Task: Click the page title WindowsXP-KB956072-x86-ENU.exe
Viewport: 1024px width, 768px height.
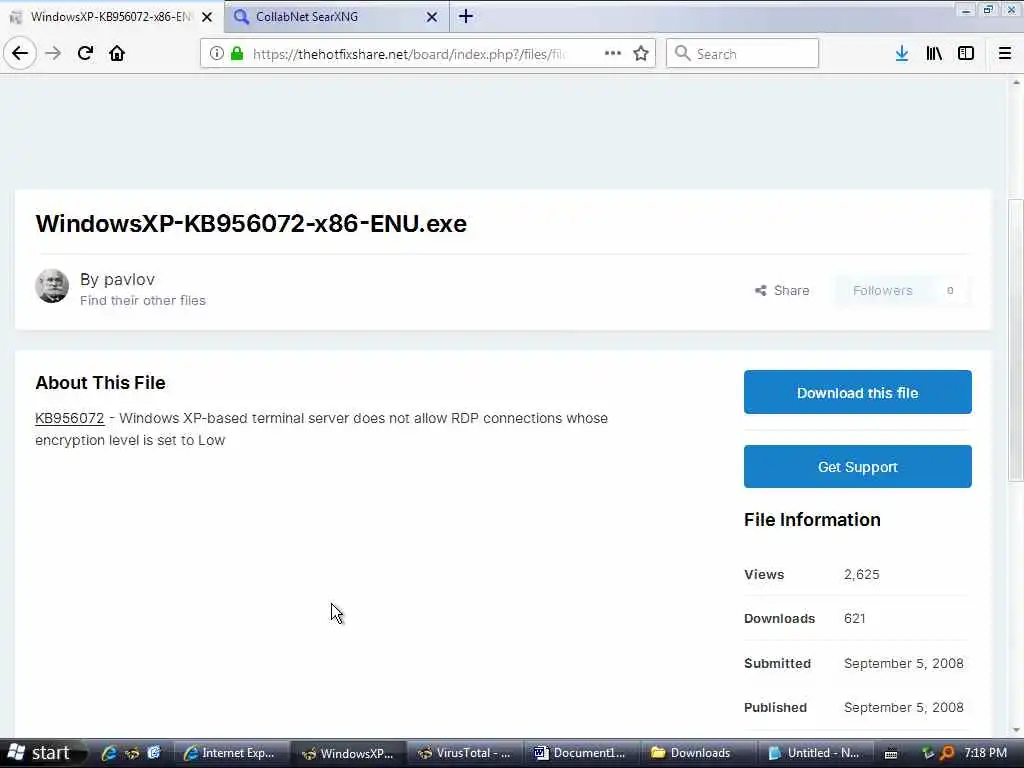Action: (251, 223)
